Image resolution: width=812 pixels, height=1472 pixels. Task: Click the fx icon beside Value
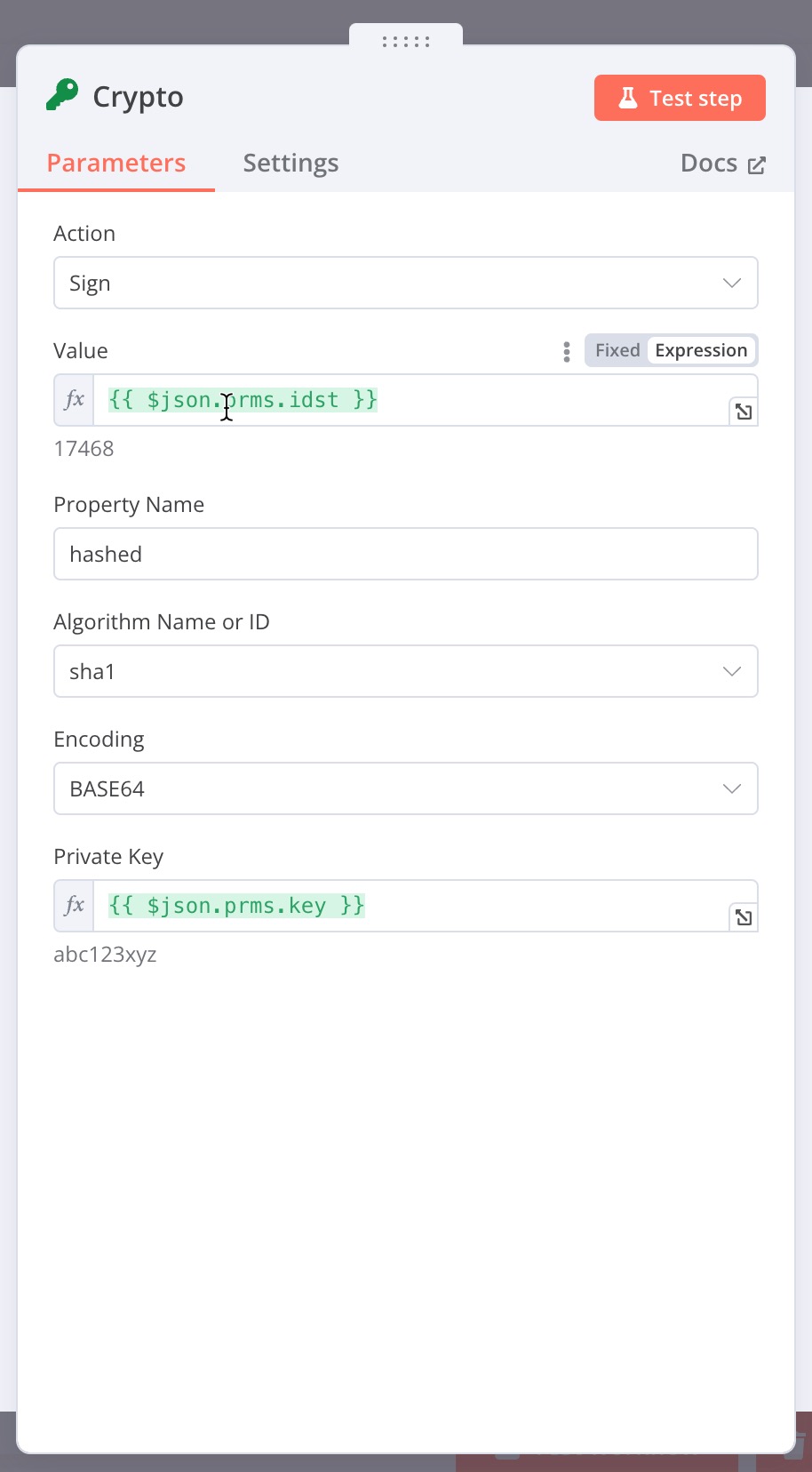point(75,400)
